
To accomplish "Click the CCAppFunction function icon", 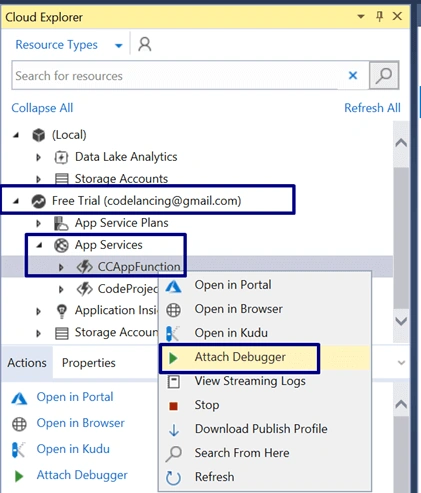I will (x=84, y=267).
